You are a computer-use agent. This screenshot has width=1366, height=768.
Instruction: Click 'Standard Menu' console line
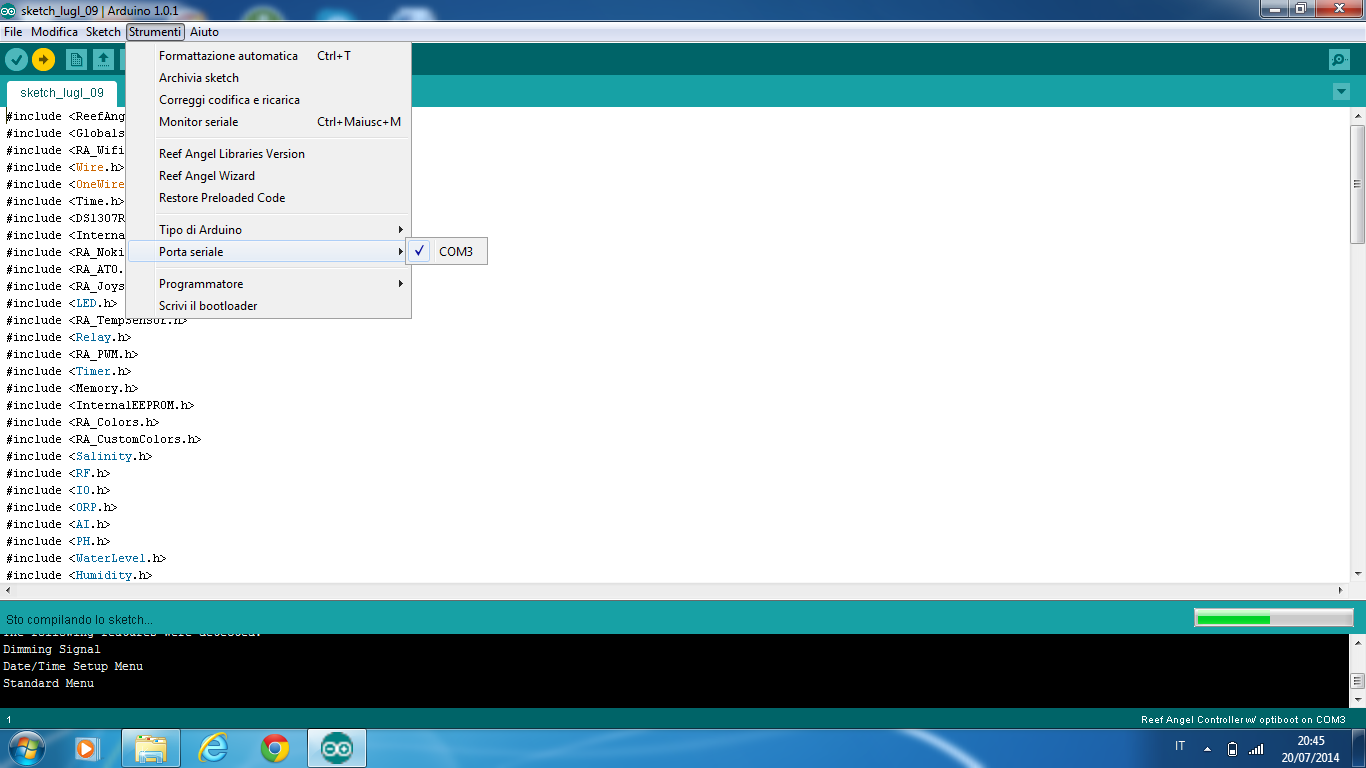[48, 683]
